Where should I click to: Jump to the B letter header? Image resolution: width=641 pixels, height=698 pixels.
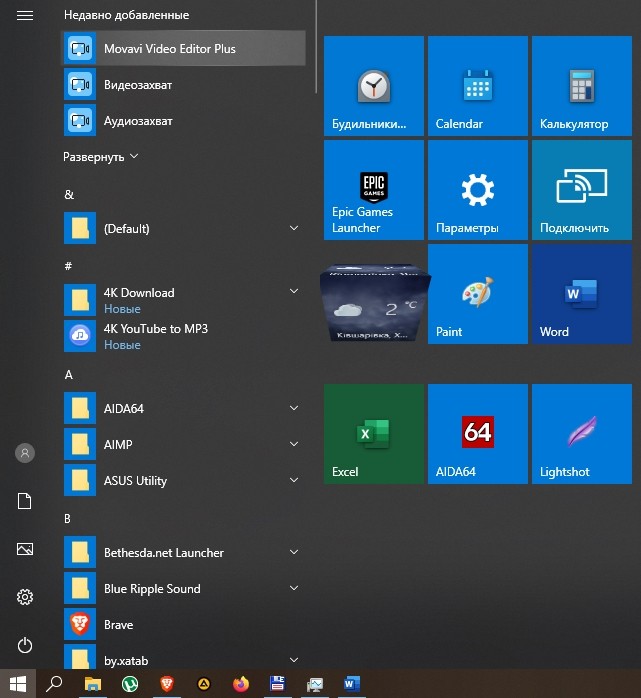point(67,519)
